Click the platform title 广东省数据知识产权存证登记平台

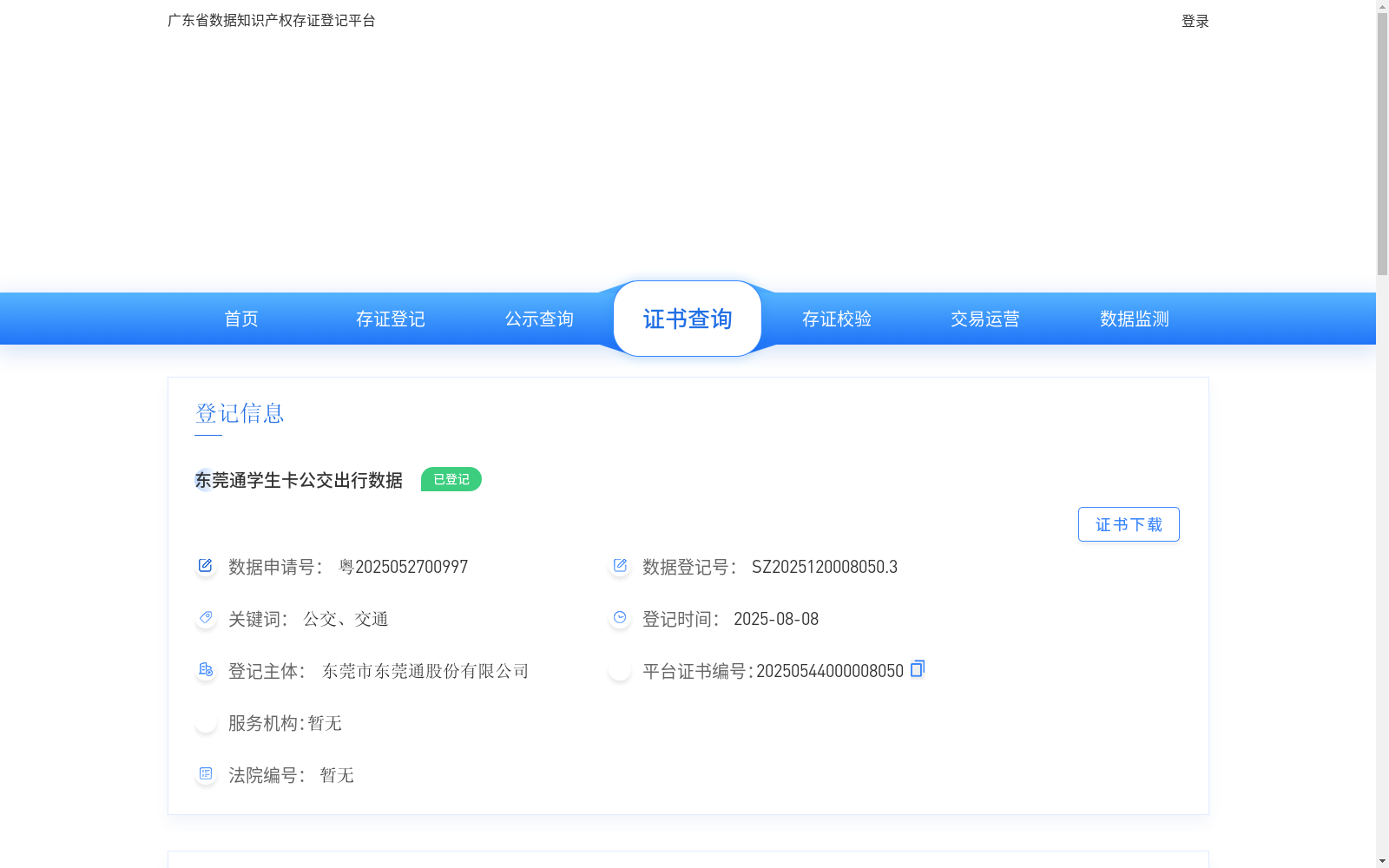coord(272,20)
